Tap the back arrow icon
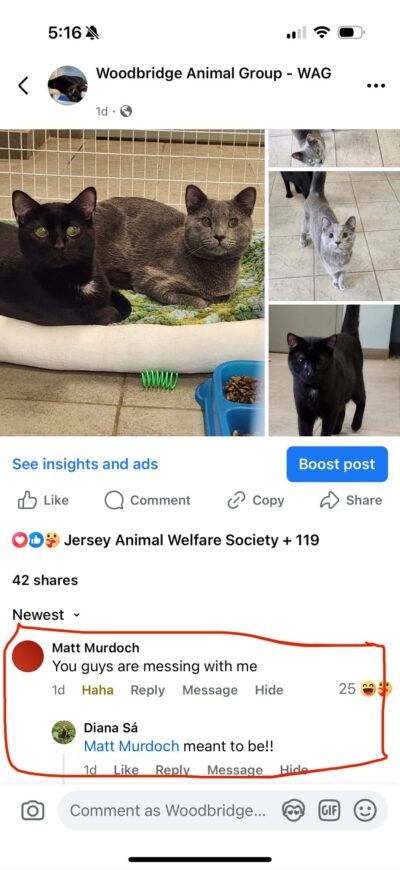 (x=23, y=85)
